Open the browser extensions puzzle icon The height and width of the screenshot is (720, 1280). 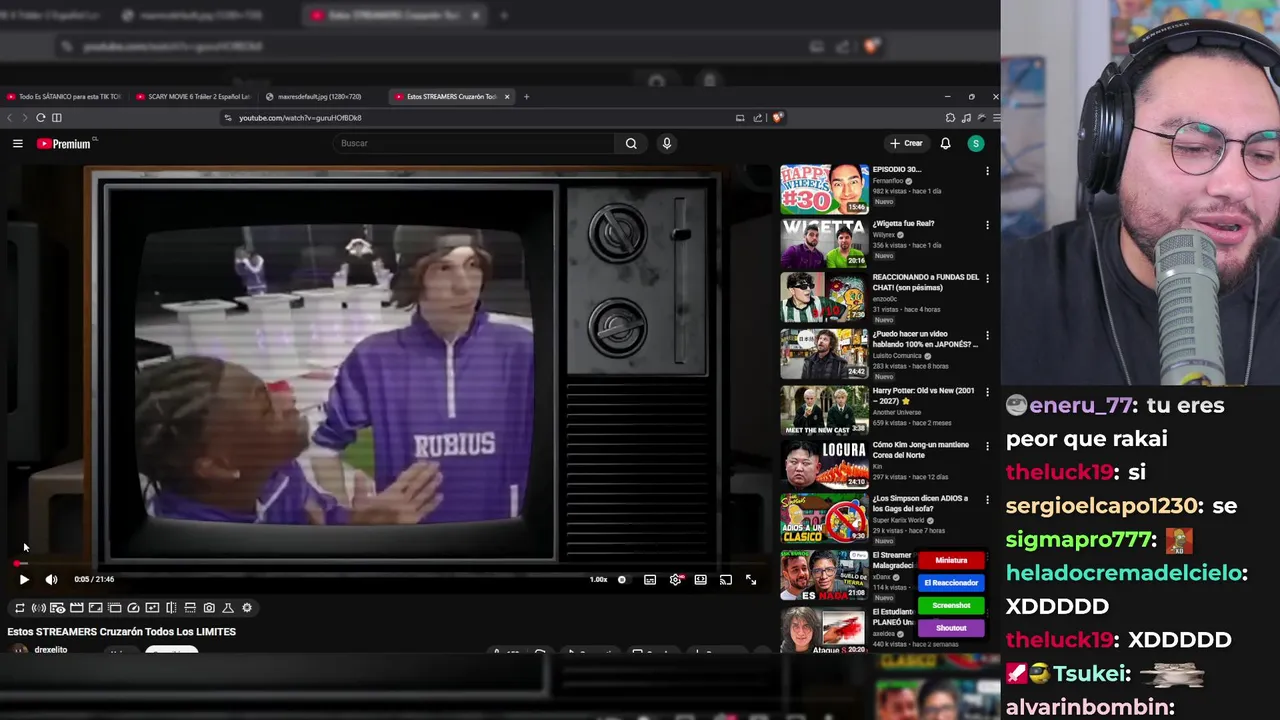[x=950, y=117]
